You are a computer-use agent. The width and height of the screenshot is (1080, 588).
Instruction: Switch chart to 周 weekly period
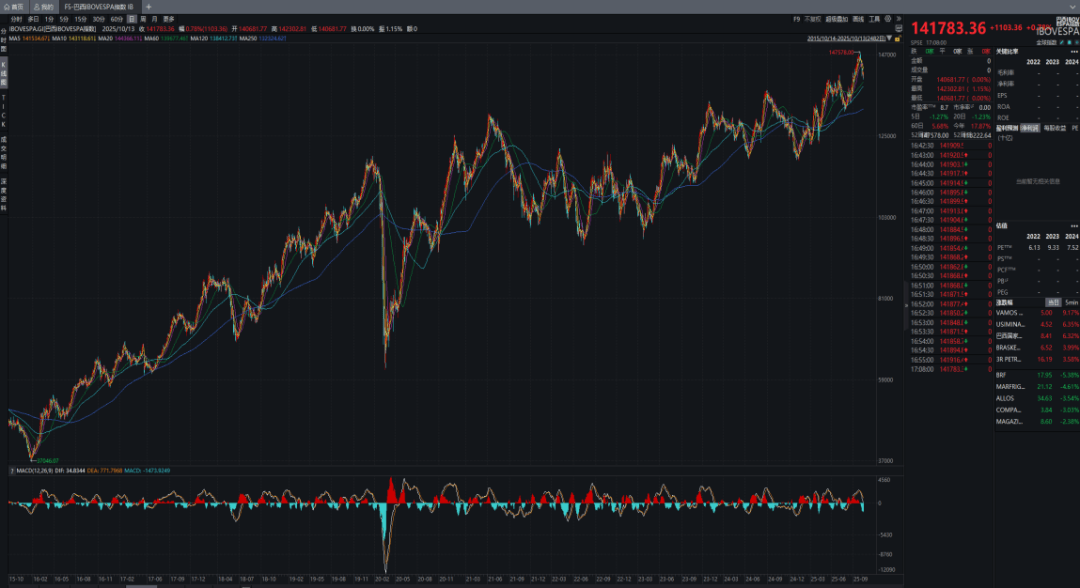coord(143,18)
